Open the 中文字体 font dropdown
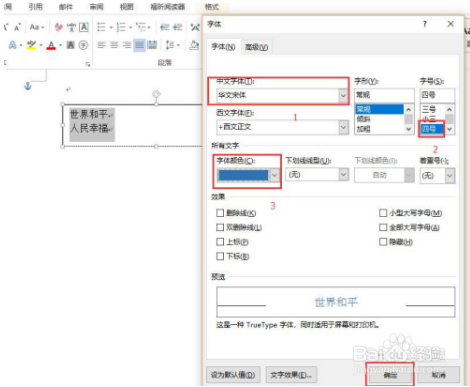The height and width of the screenshot is (387, 470). [x=343, y=96]
